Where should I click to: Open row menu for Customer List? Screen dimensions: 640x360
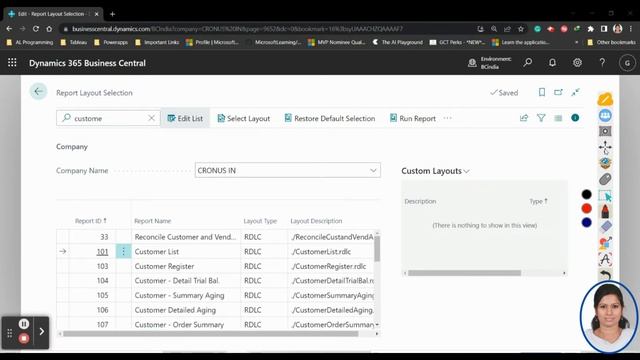[x=123, y=251]
